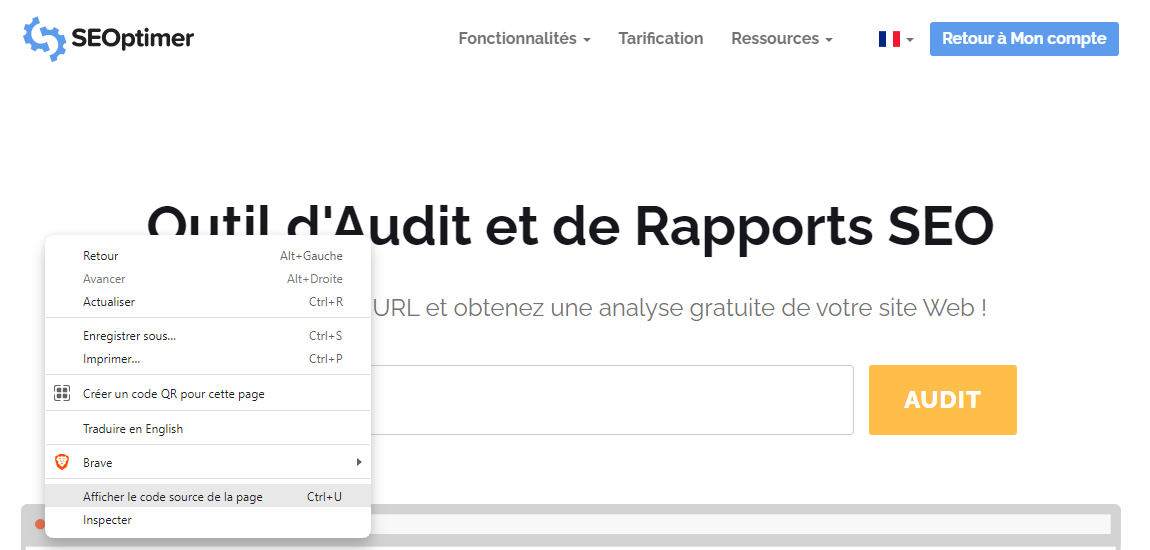Expand the Fonctionnalités dropdown

[524, 39]
